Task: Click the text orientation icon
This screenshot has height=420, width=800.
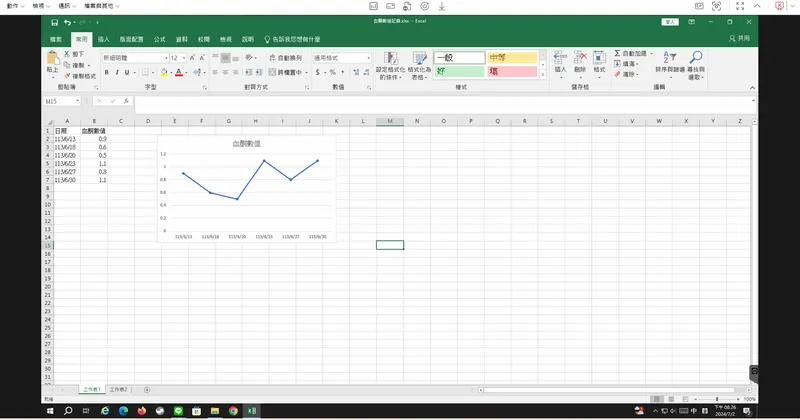Action: point(249,58)
